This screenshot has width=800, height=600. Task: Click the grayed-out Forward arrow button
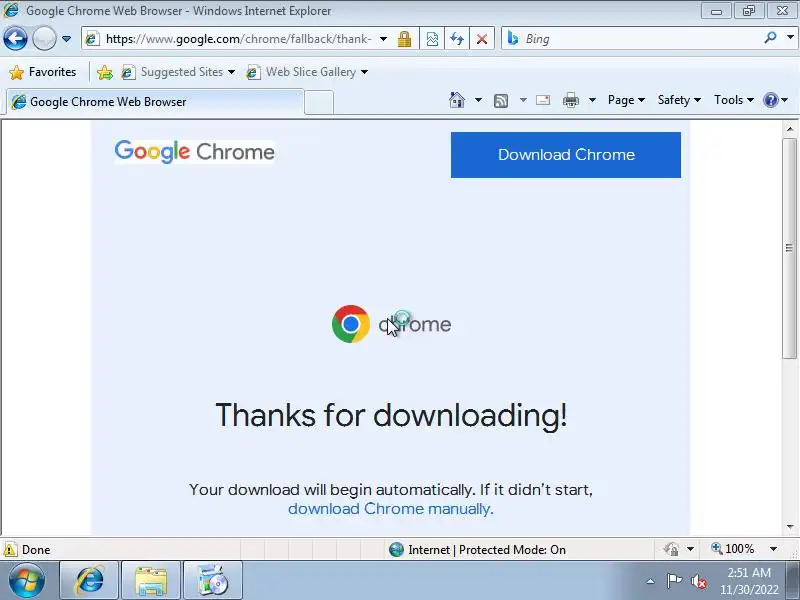(44, 38)
